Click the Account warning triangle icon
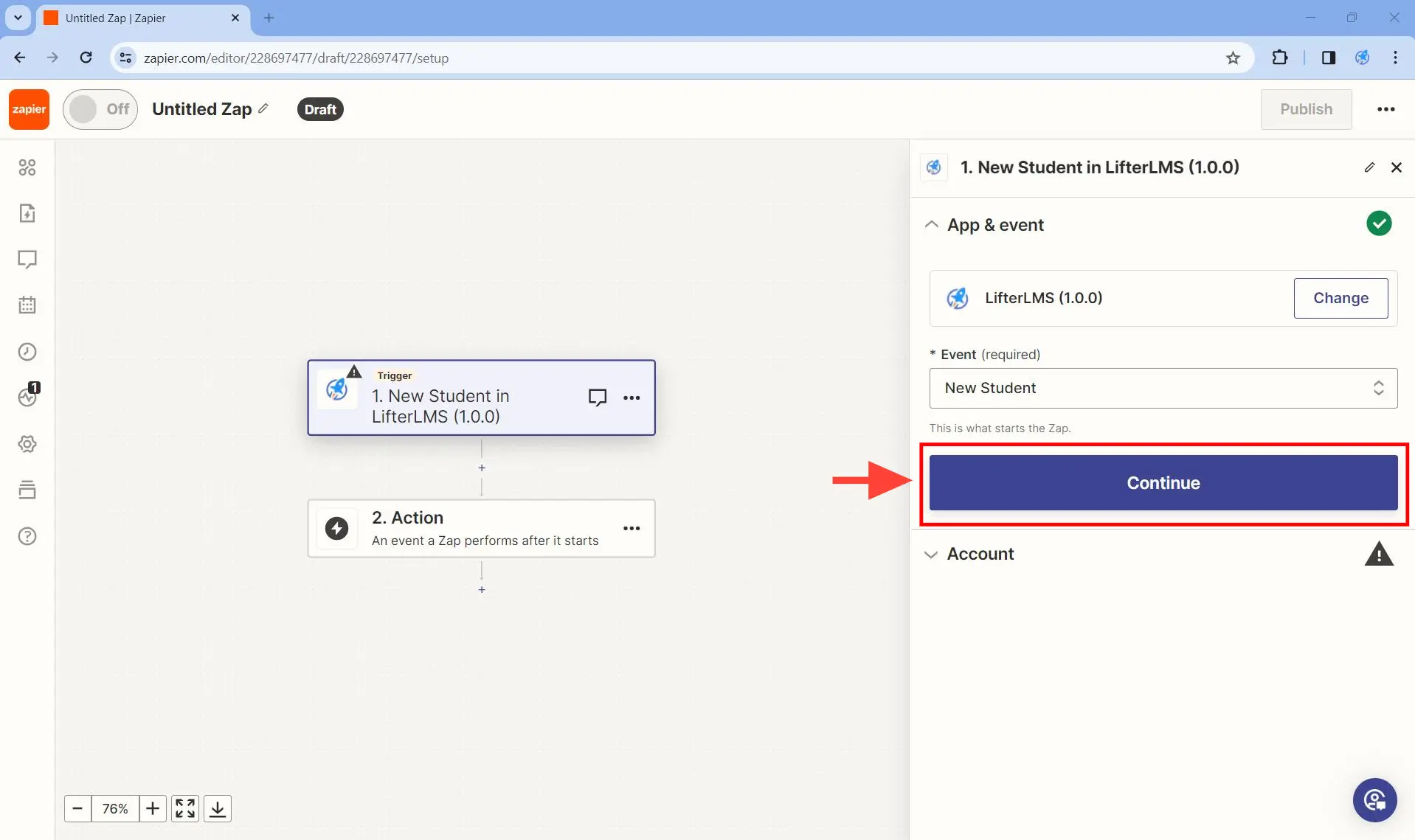 [x=1379, y=554]
